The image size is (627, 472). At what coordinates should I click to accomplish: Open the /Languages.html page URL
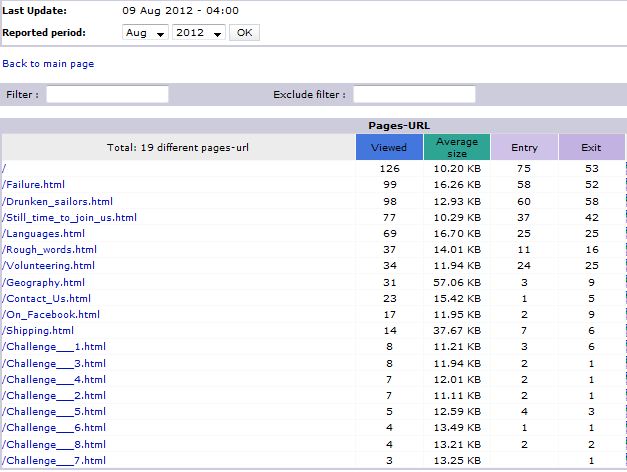[41, 233]
